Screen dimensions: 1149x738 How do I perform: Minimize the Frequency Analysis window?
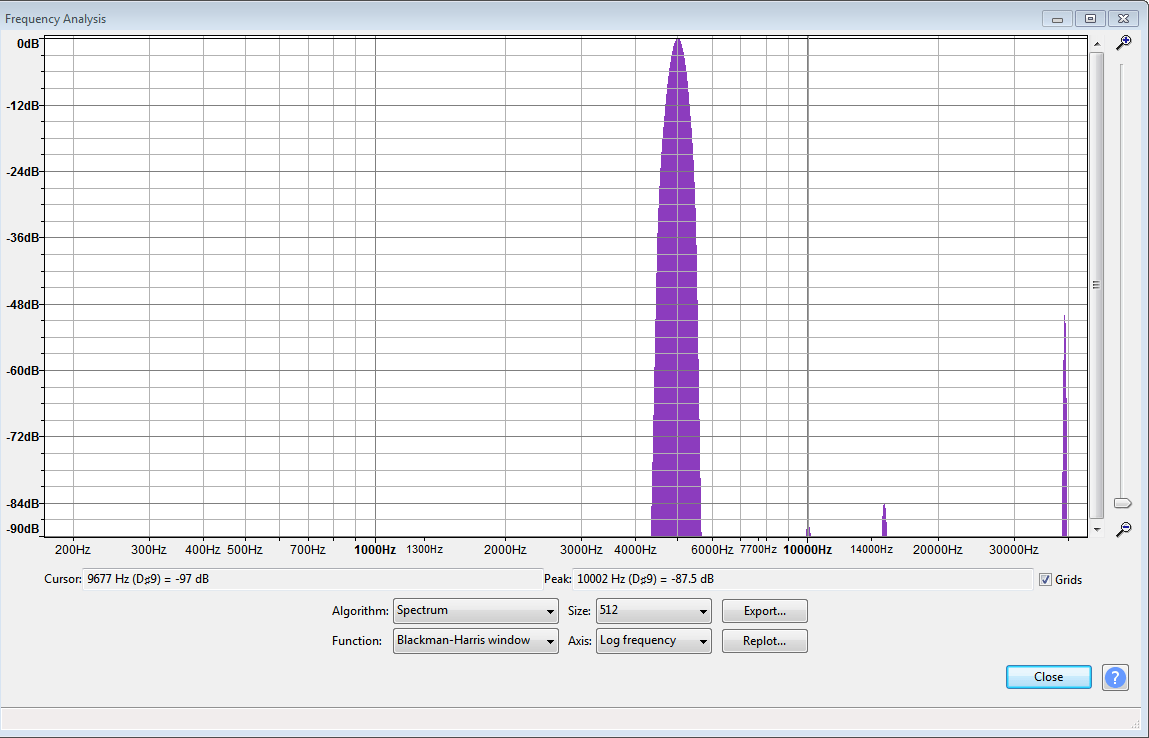tap(1057, 19)
